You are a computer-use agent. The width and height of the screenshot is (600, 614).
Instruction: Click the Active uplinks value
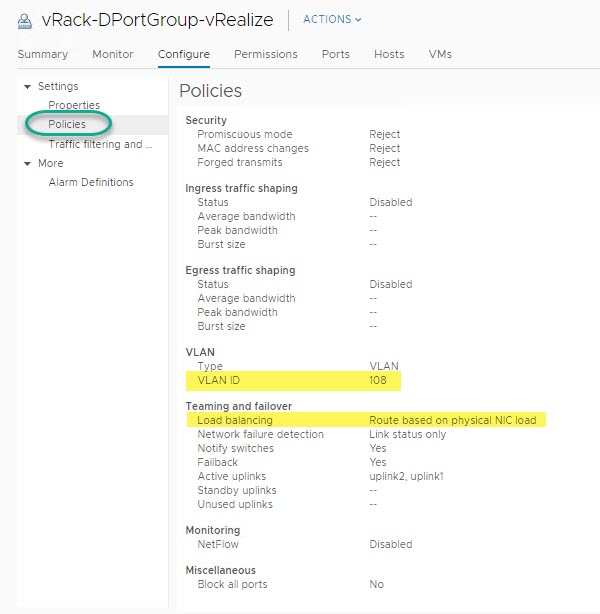click(x=407, y=477)
